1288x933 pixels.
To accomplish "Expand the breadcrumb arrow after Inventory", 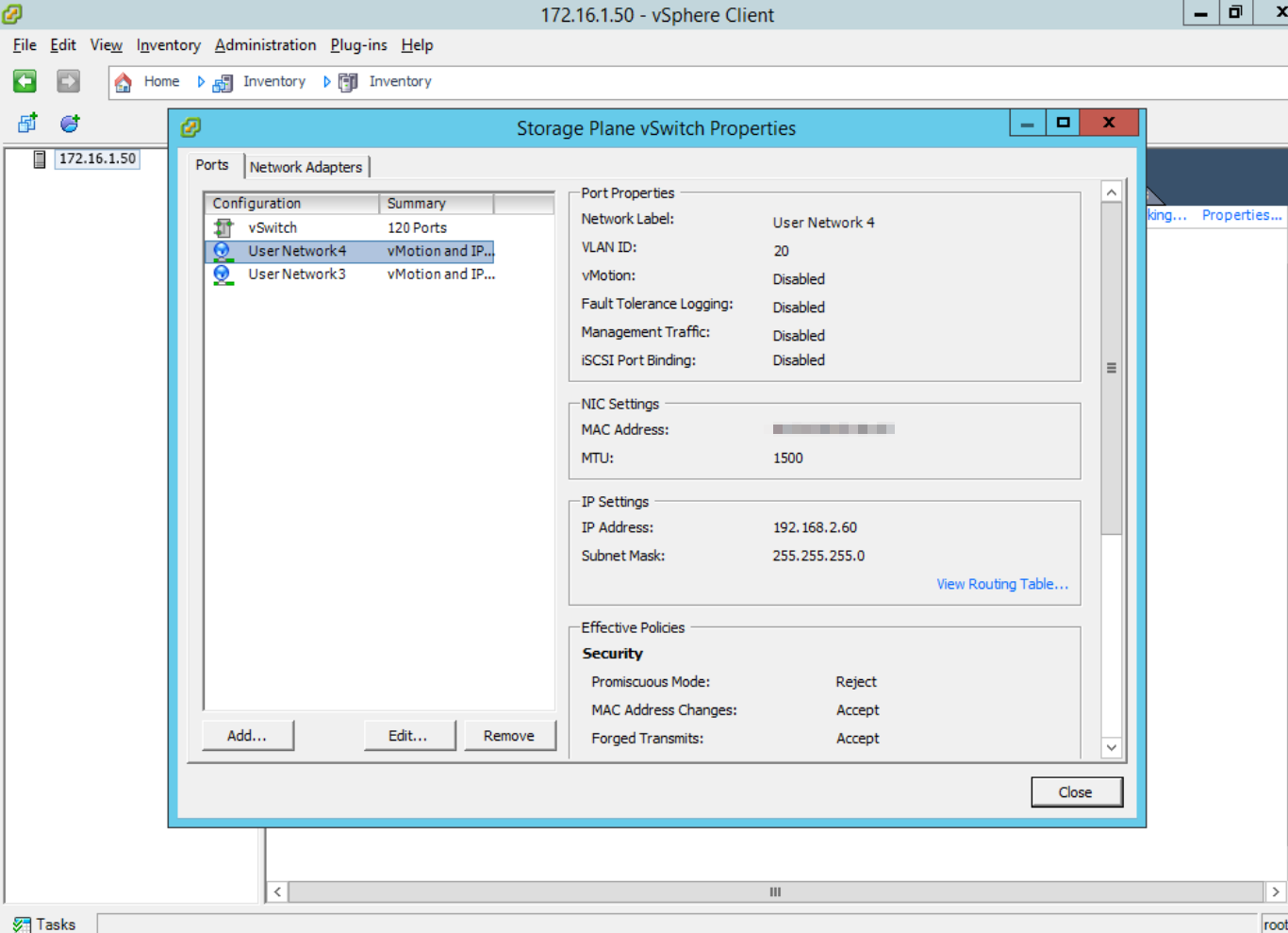I will (327, 82).
